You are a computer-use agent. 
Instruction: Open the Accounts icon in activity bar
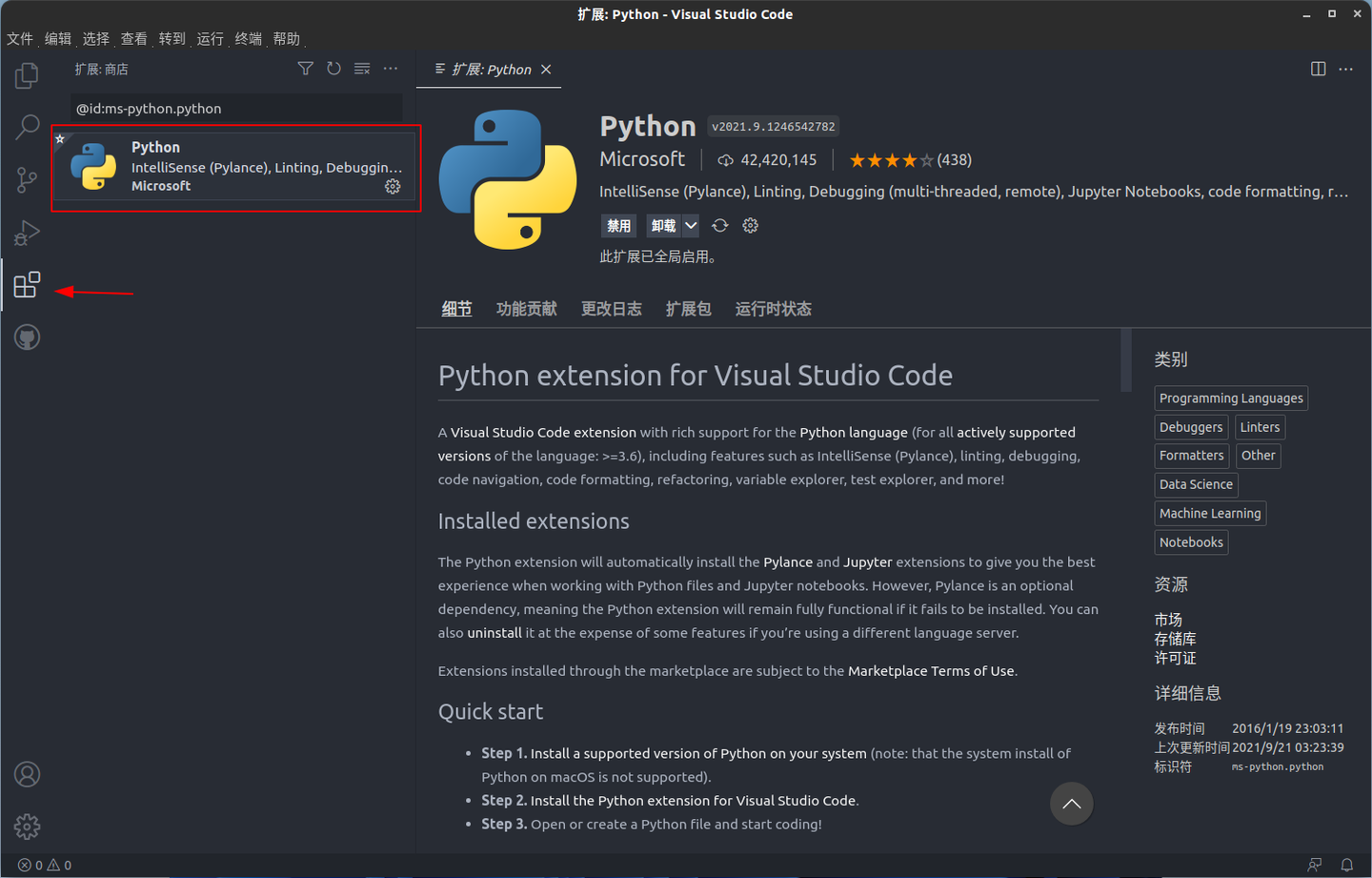[x=27, y=774]
